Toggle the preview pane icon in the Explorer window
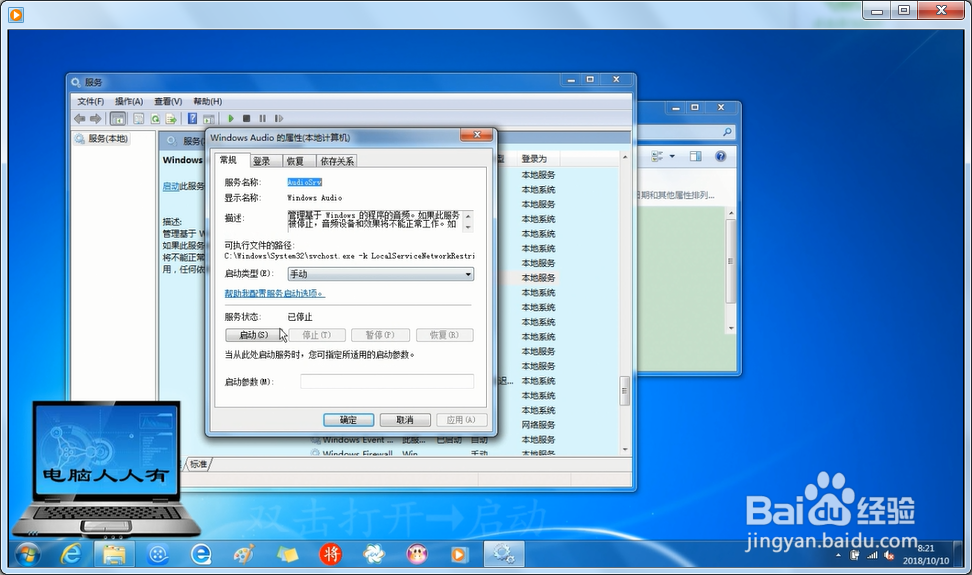The width and height of the screenshot is (972, 575). pyautogui.click(x=696, y=156)
